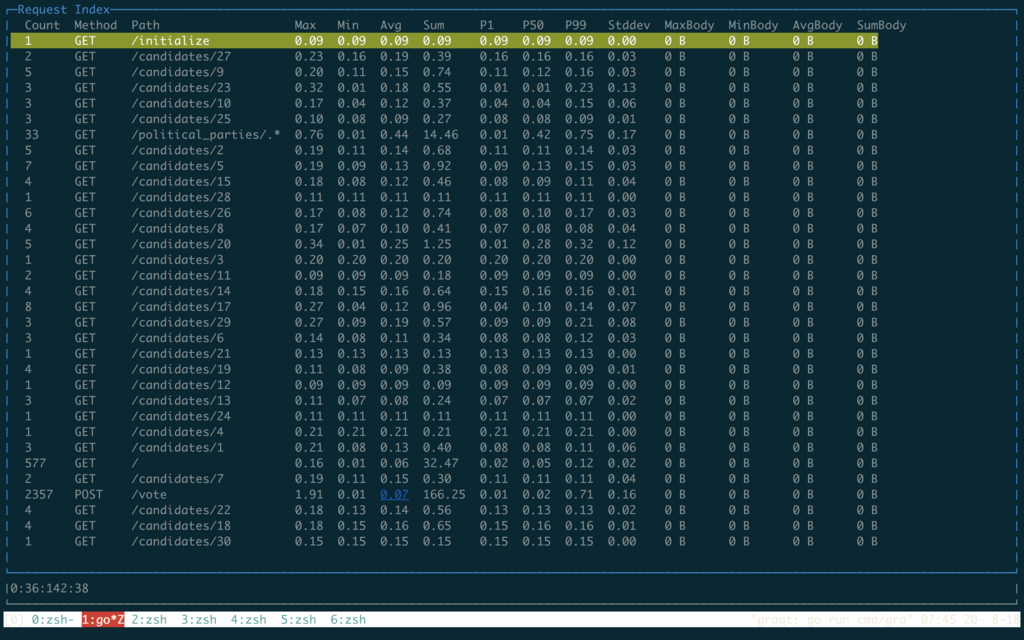Click the P1 column header
The height and width of the screenshot is (640, 1024).
487,25
